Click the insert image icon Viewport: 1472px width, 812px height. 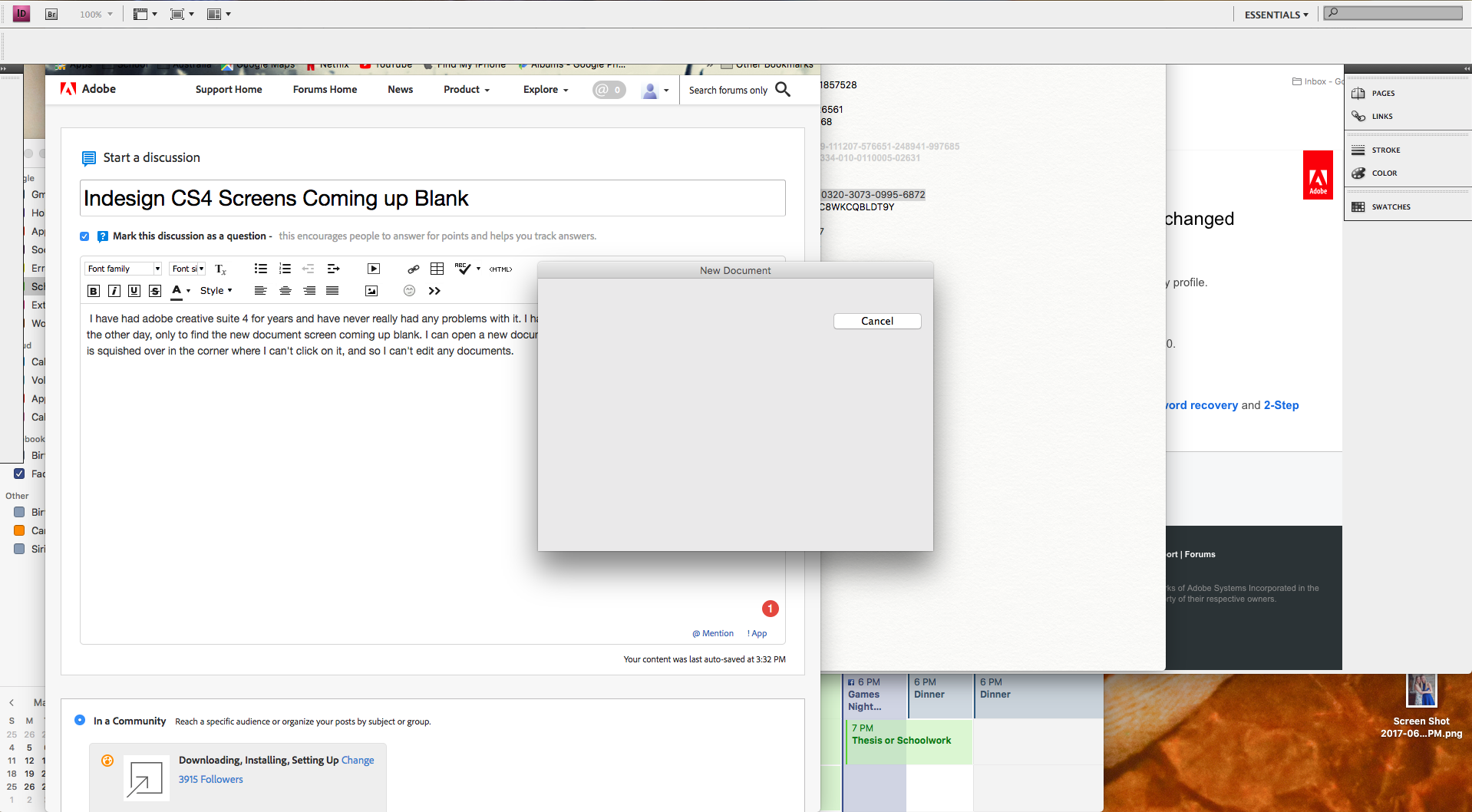tap(371, 291)
